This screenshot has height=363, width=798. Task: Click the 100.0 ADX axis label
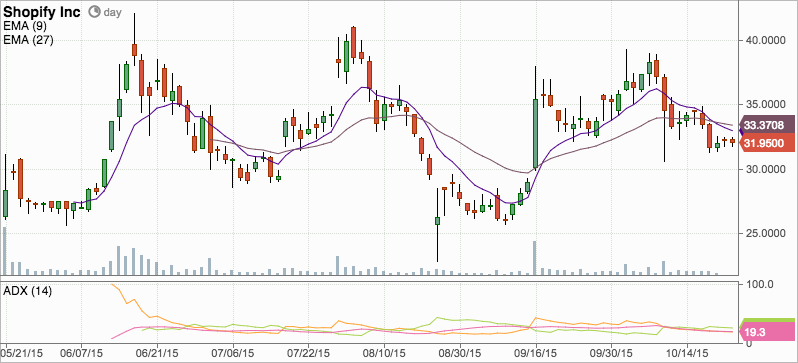759,284
